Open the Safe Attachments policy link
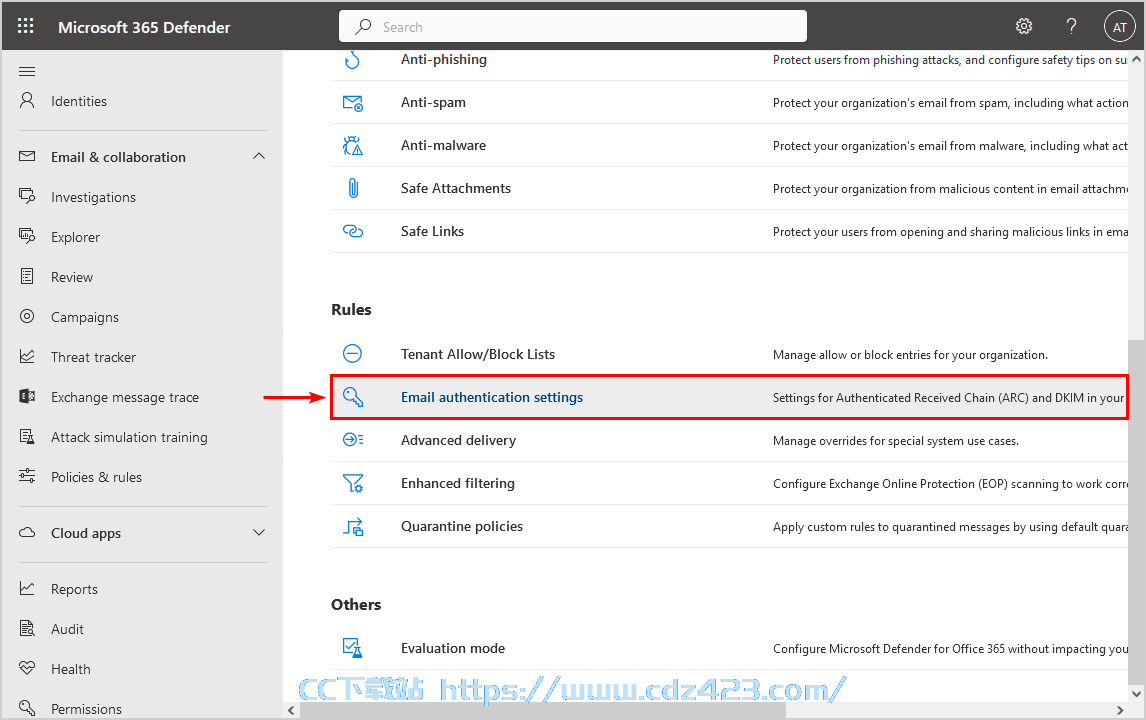Viewport: 1146px width, 720px height. pos(456,189)
